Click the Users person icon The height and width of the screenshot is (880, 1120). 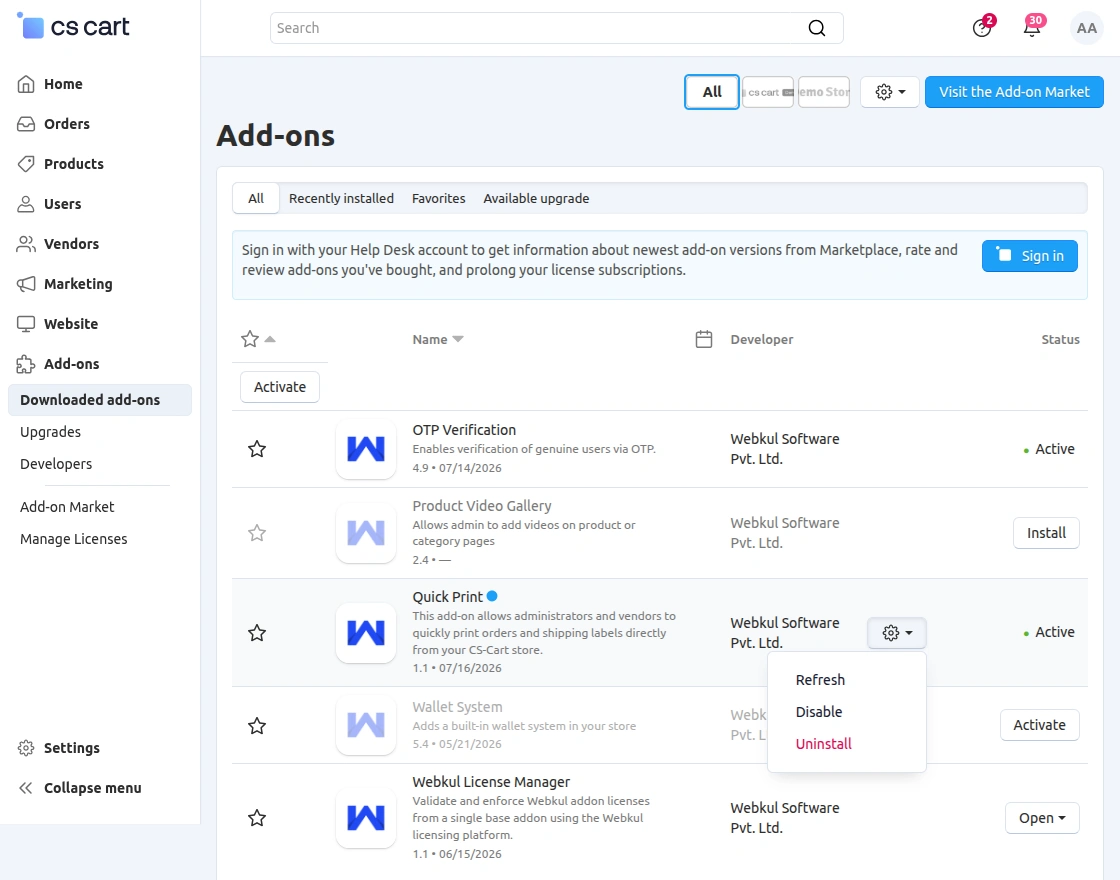coord(26,204)
